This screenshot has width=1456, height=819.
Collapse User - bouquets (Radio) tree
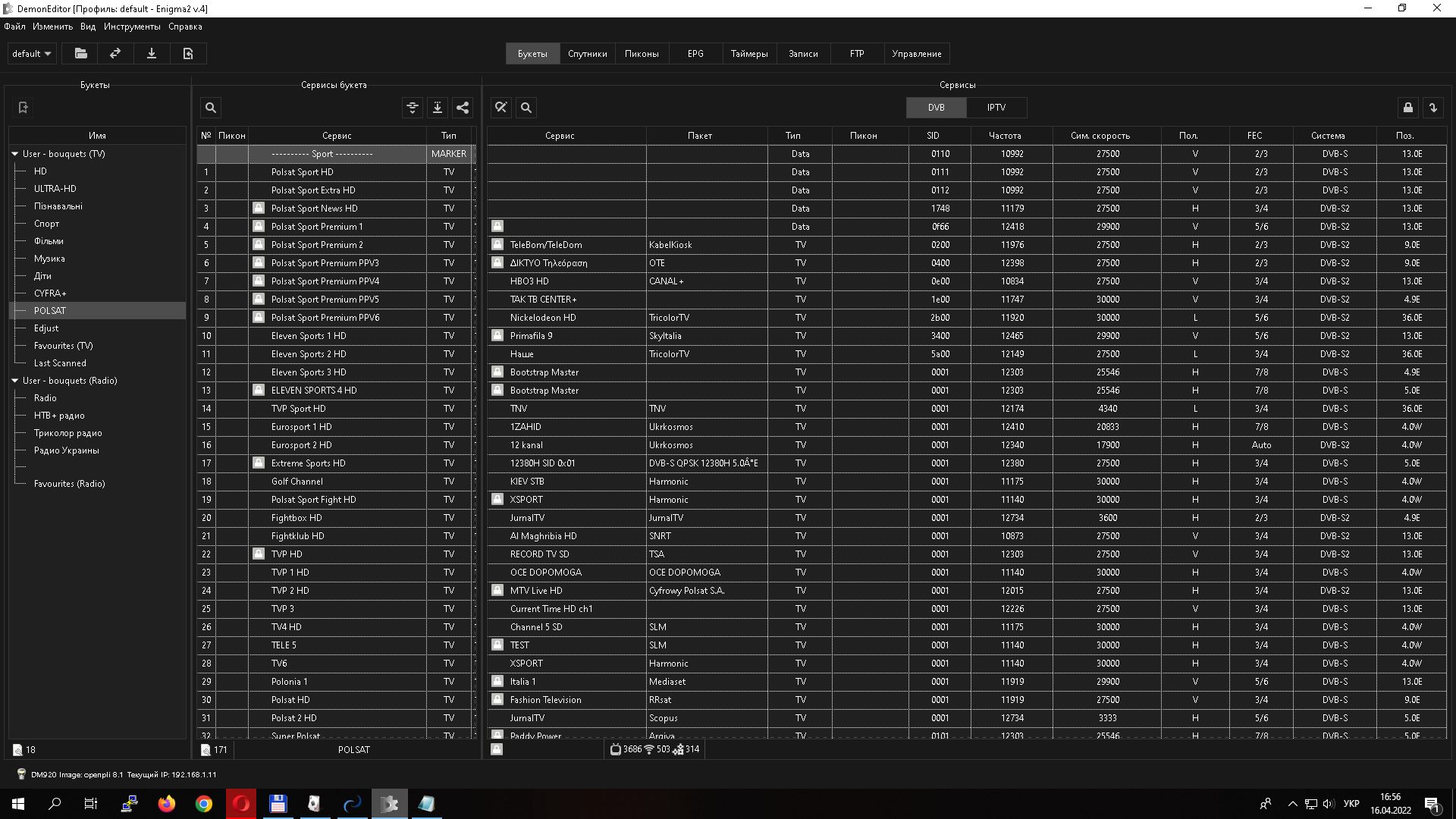(14, 381)
